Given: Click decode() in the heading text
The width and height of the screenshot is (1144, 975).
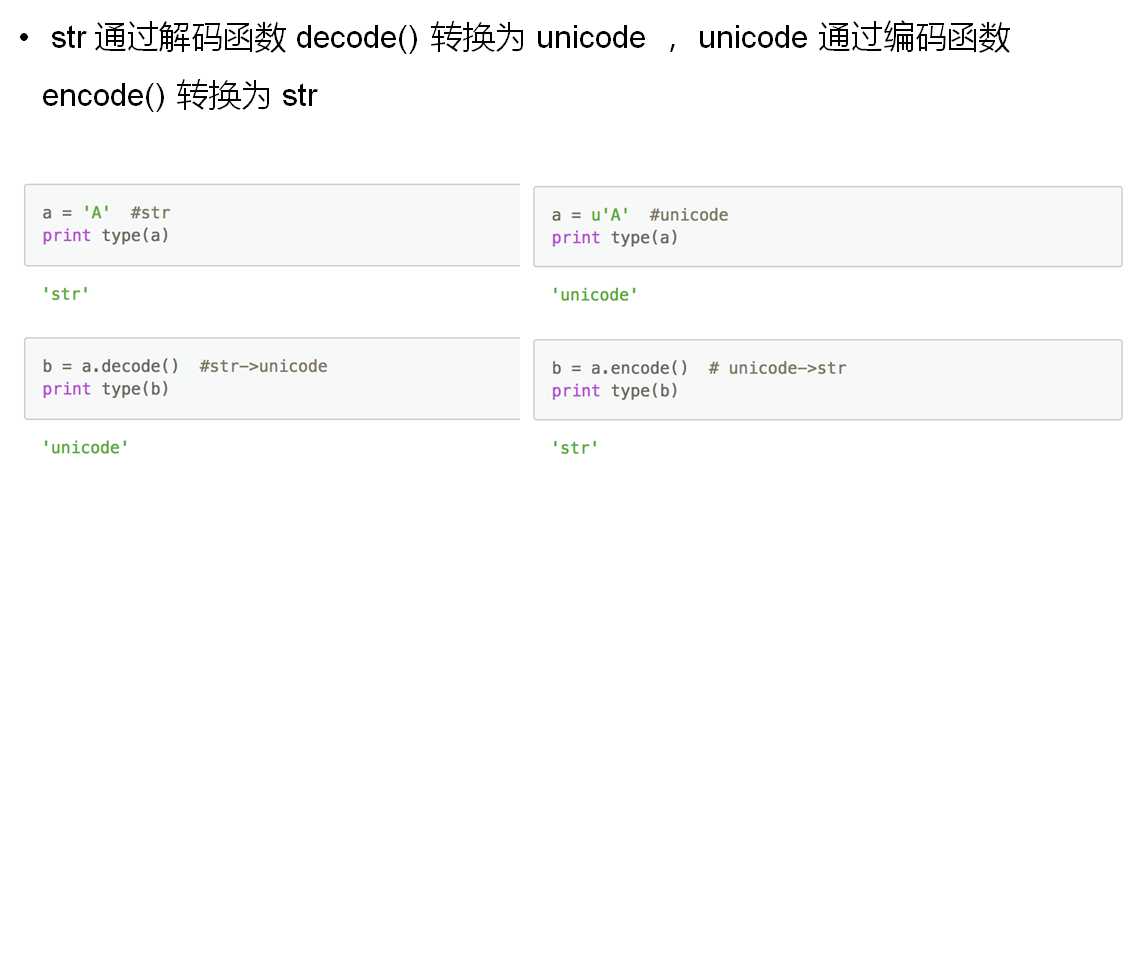Looking at the screenshot, I should (x=357, y=39).
